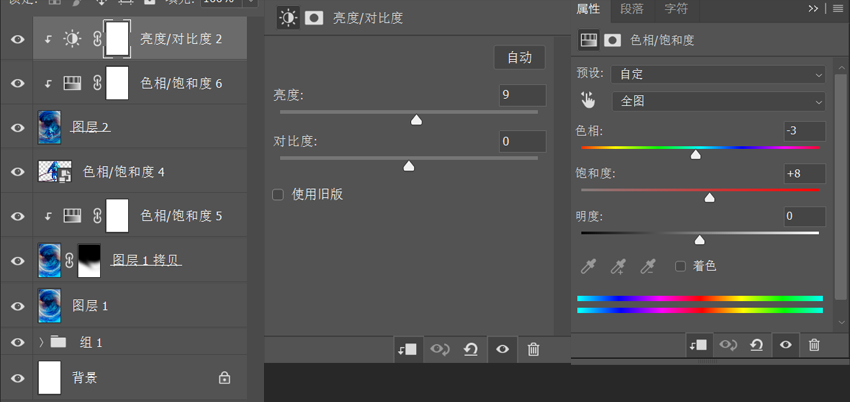Select the black-white mask thumbnail of 图层 1 拷贝
This screenshot has height=402, width=850.
click(x=89, y=261)
